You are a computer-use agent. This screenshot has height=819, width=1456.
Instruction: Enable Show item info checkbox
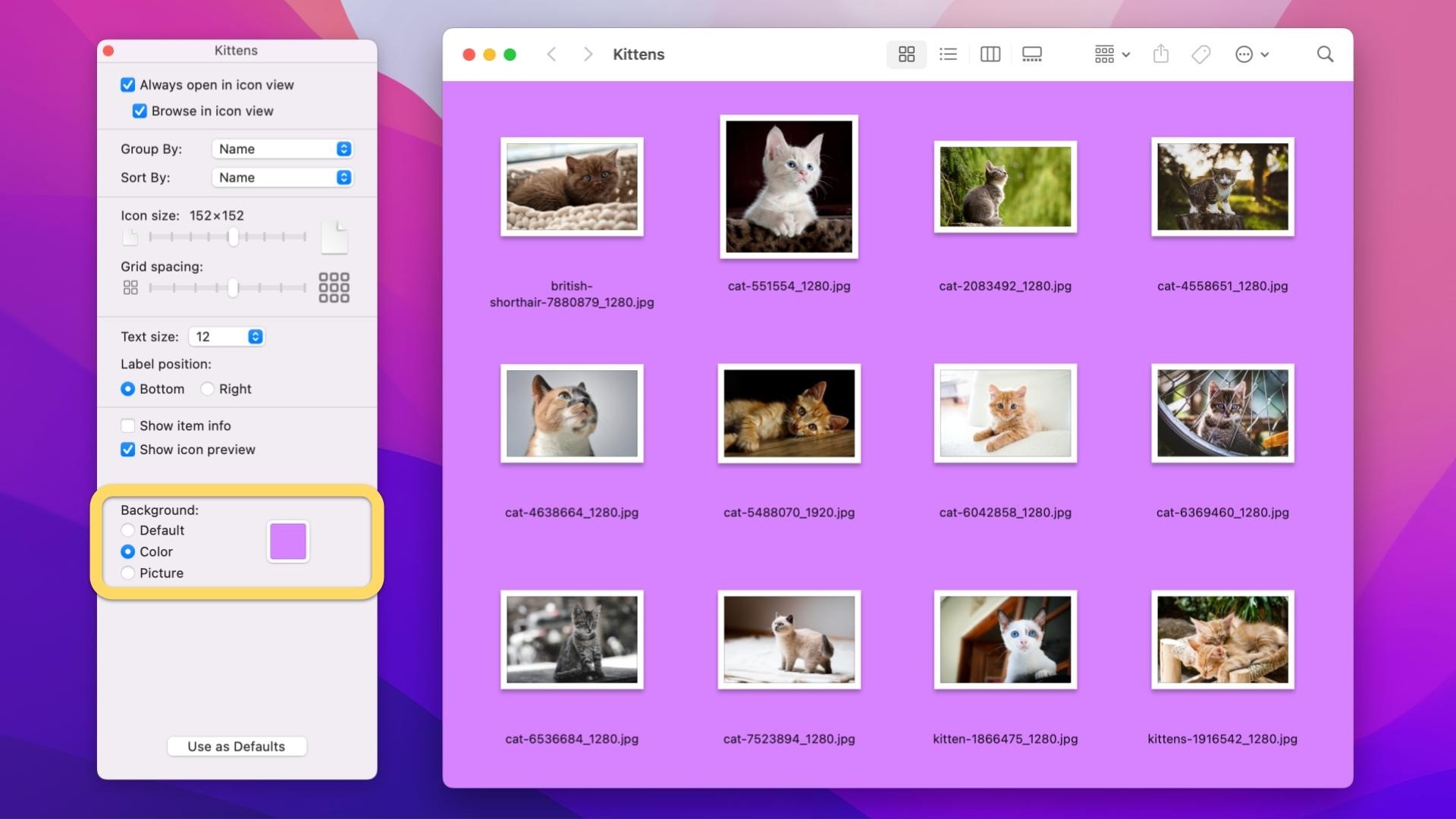click(x=128, y=426)
